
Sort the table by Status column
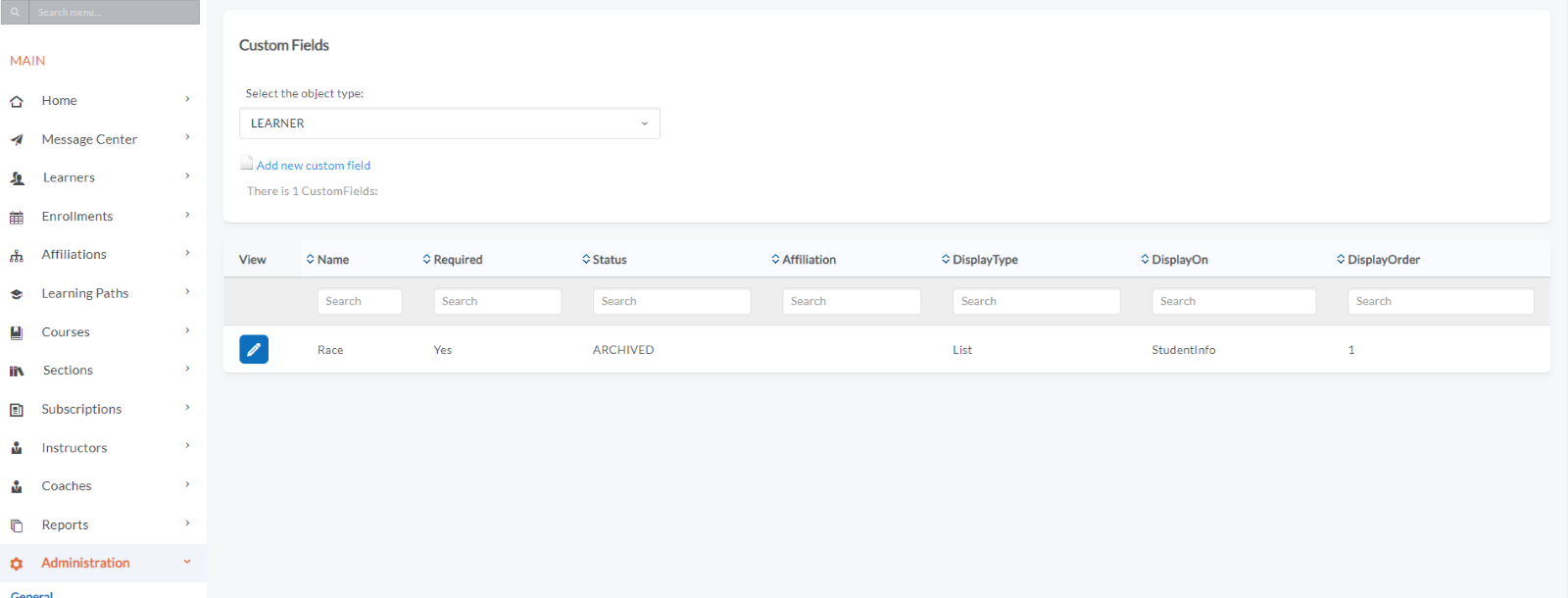click(609, 260)
